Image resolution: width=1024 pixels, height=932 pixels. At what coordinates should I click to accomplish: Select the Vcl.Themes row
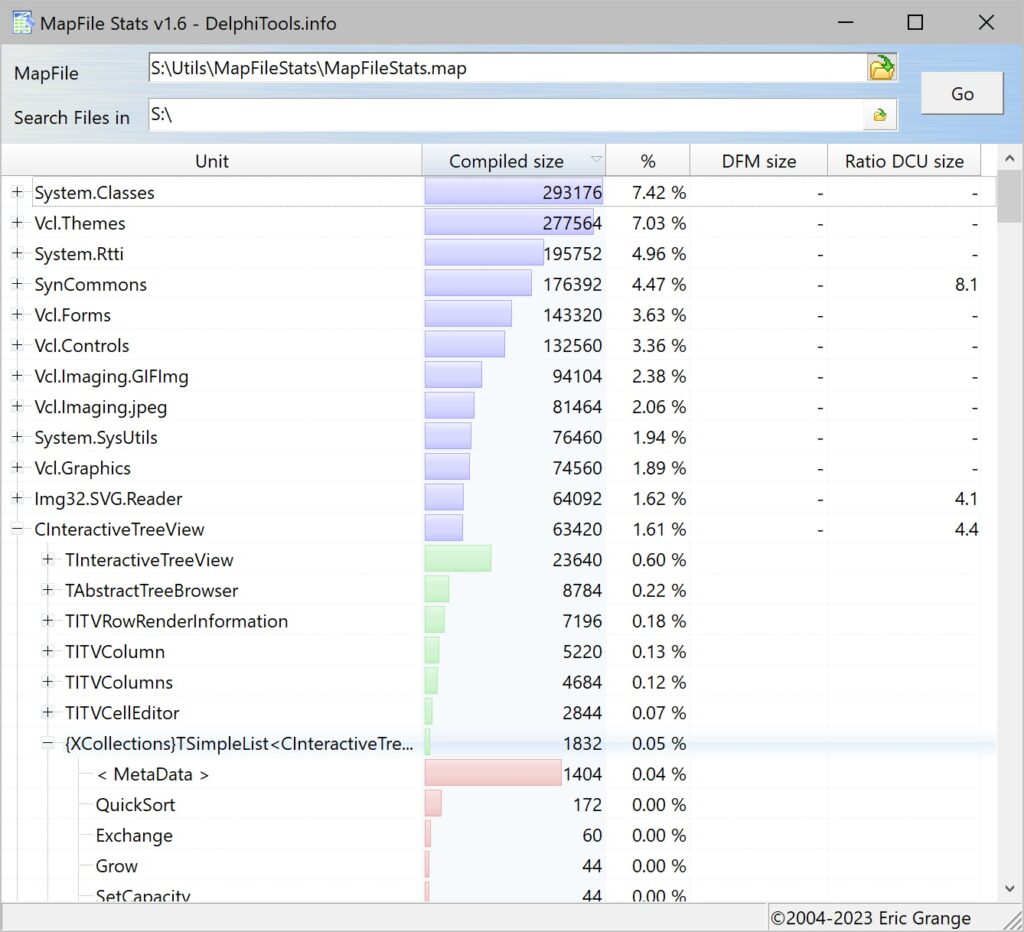(x=498, y=223)
